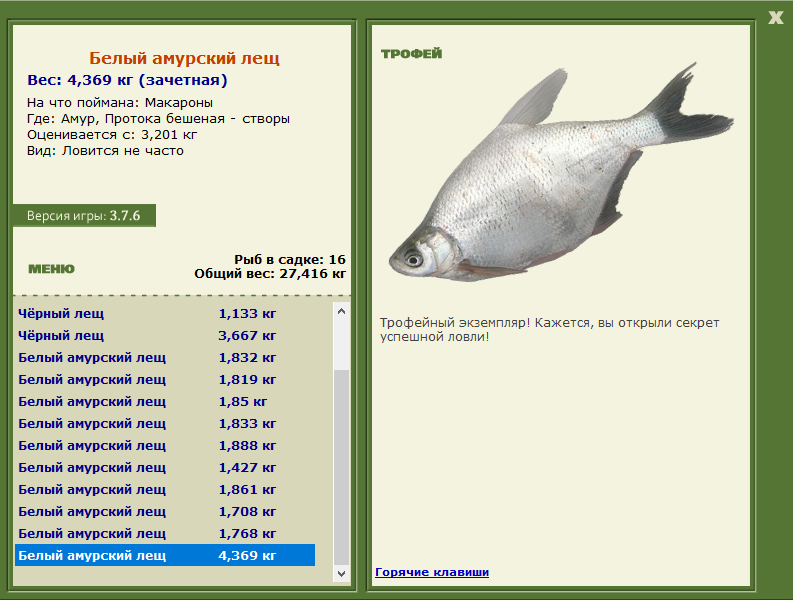Image resolution: width=793 pixels, height=600 pixels.
Task: Click the Трофейный экземпляр description text
Action: tap(549, 329)
